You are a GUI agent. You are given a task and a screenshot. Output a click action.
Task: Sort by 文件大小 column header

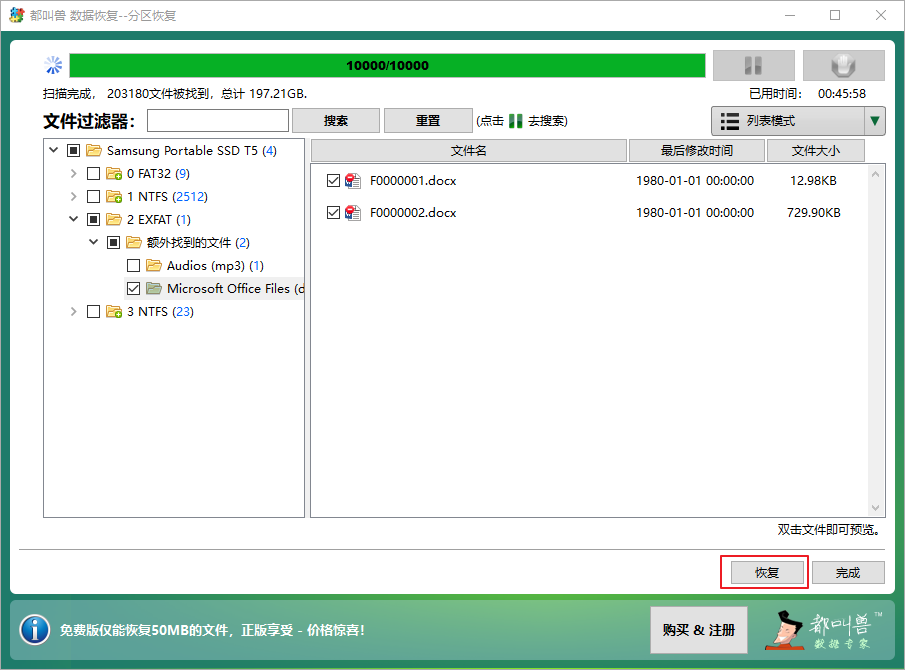pos(814,151)
